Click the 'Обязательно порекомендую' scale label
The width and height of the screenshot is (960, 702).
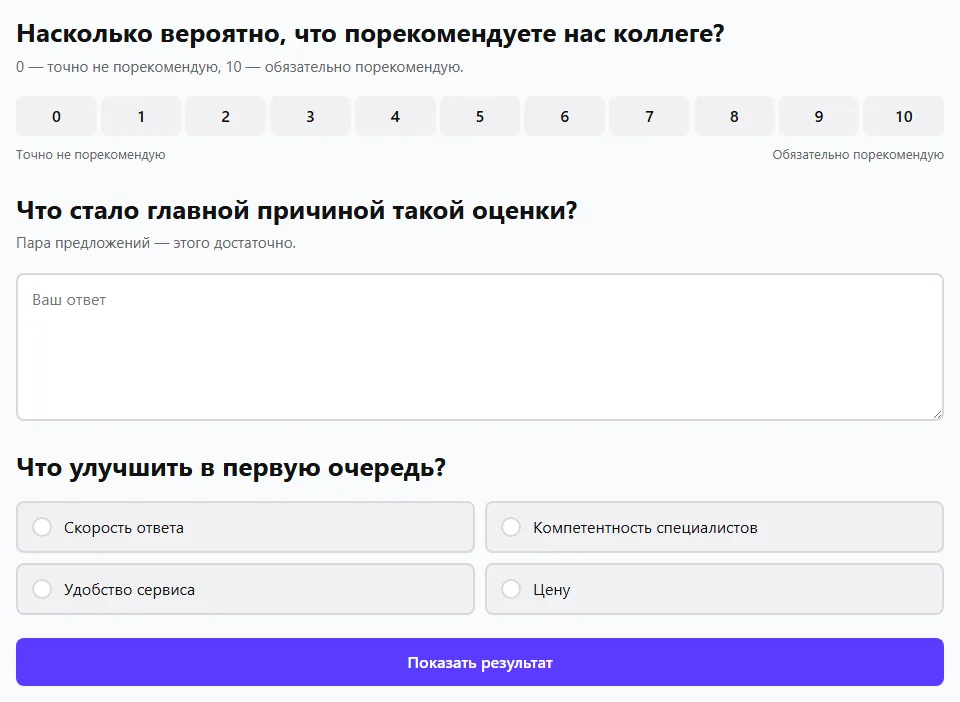tap(858, 155)
